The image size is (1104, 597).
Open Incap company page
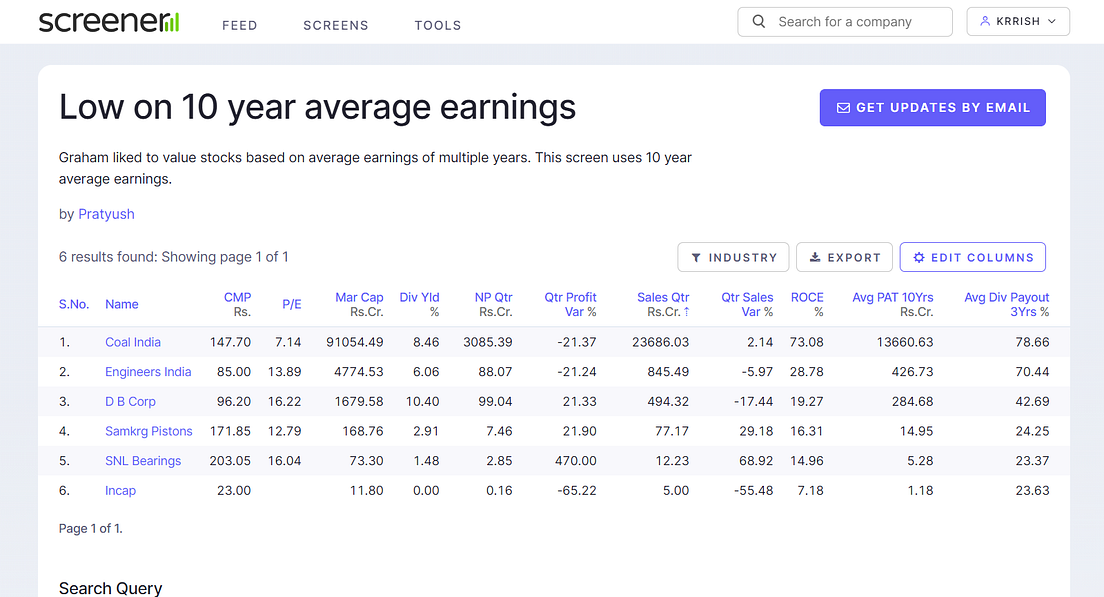[120, 490]
